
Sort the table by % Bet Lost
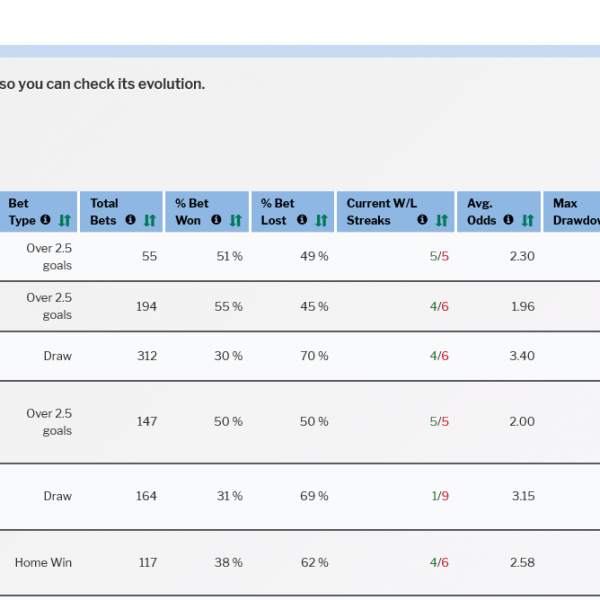pos(322,220)
